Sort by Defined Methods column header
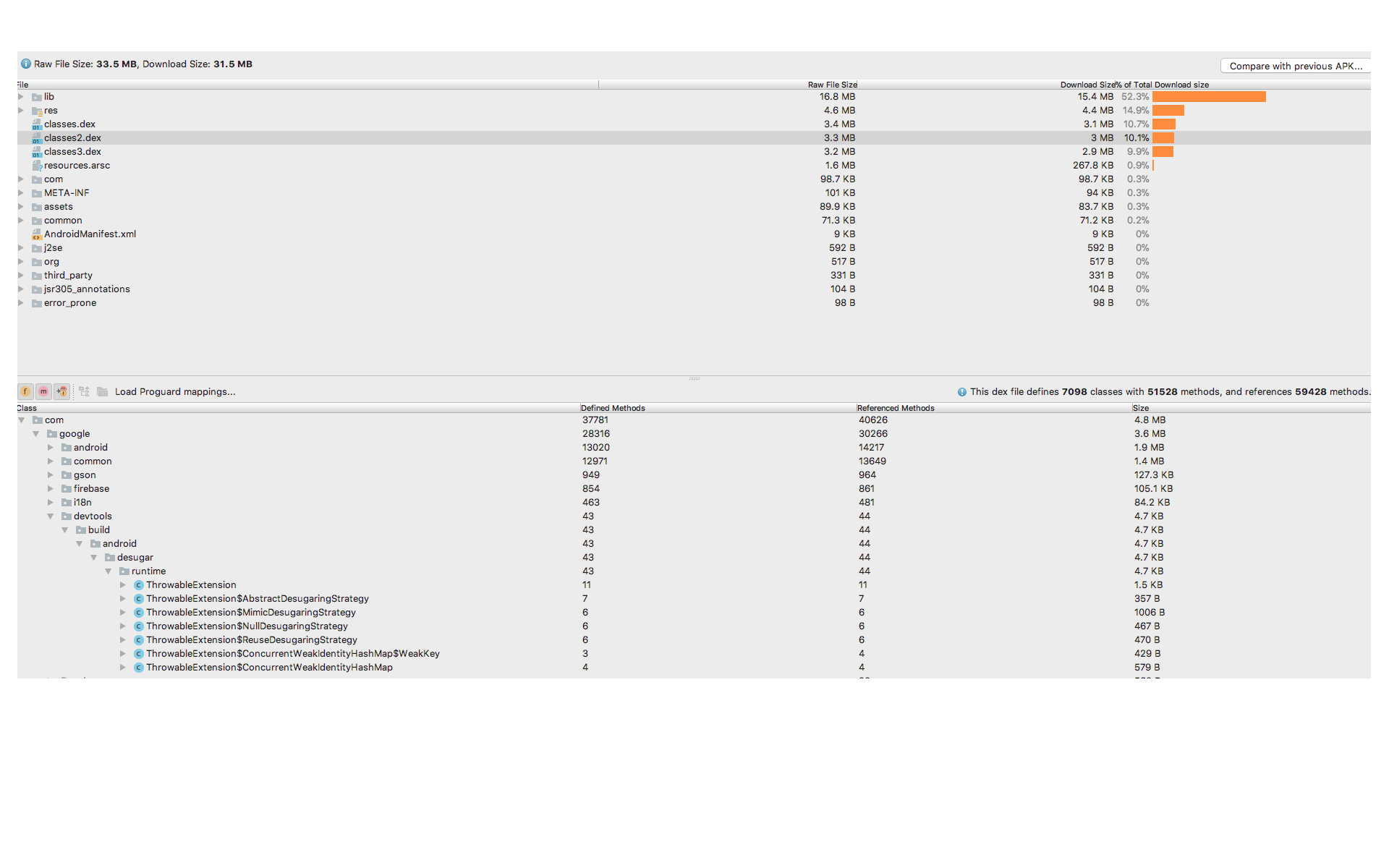 pyautogui.click(x=613, y=408)
